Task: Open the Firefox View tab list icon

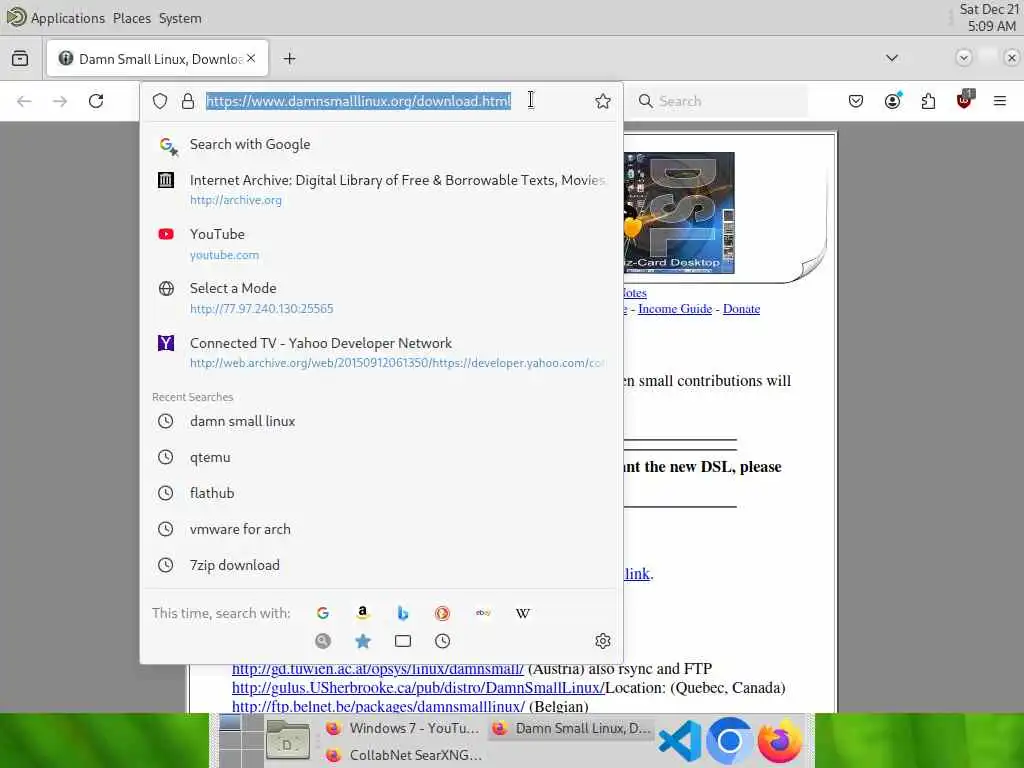Action: point(20,59)
